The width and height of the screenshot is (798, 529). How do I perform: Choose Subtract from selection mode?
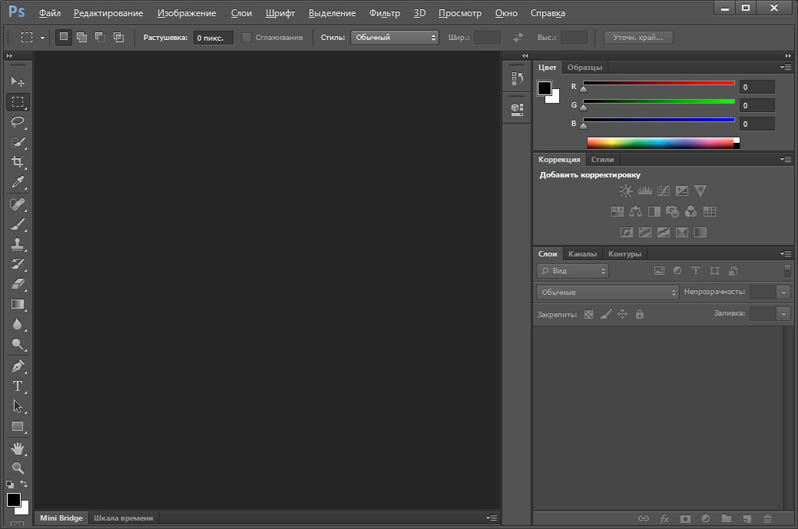click(x=100, y=37)
